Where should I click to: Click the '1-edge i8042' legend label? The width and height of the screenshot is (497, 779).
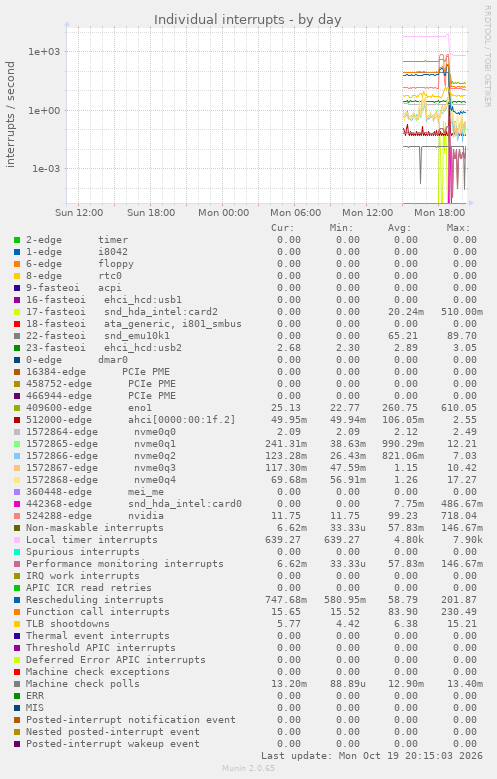(x=77, y=252)
